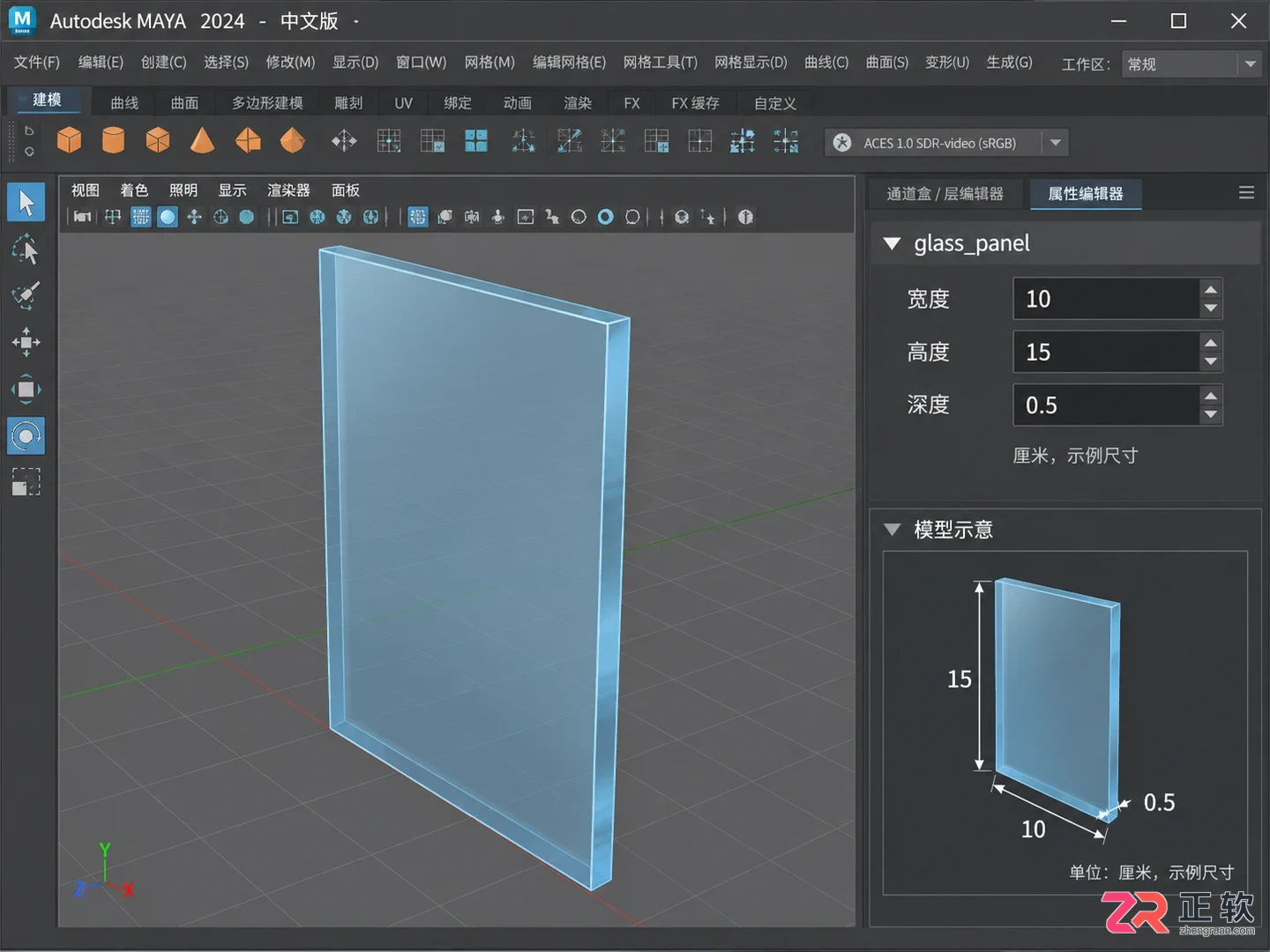Activate the Rotate tool in toolbox
The height and width of the screenshot is (952, 1270).
(x=26, y=435)
